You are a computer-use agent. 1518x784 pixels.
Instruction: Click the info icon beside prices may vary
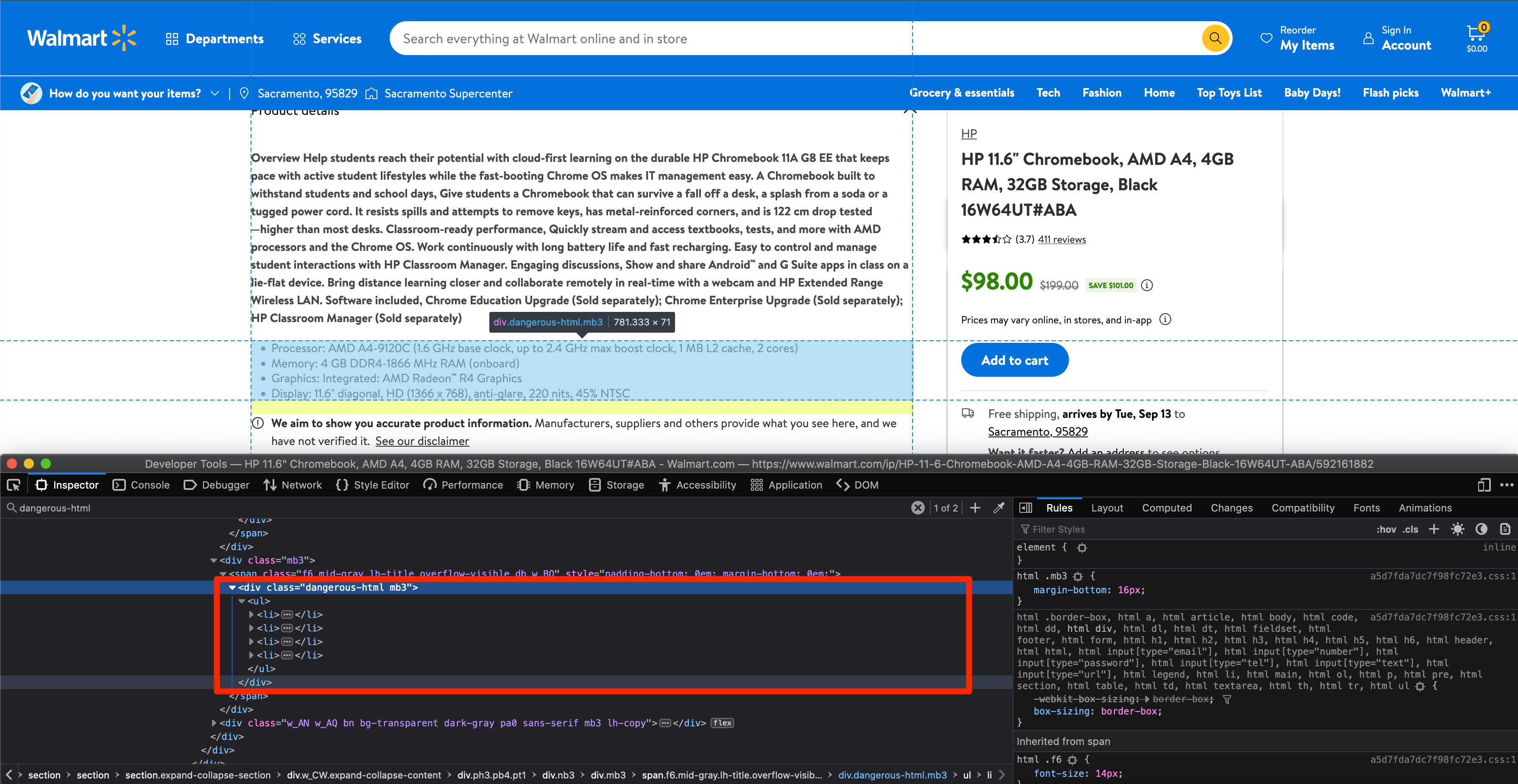pos(1165,319)
